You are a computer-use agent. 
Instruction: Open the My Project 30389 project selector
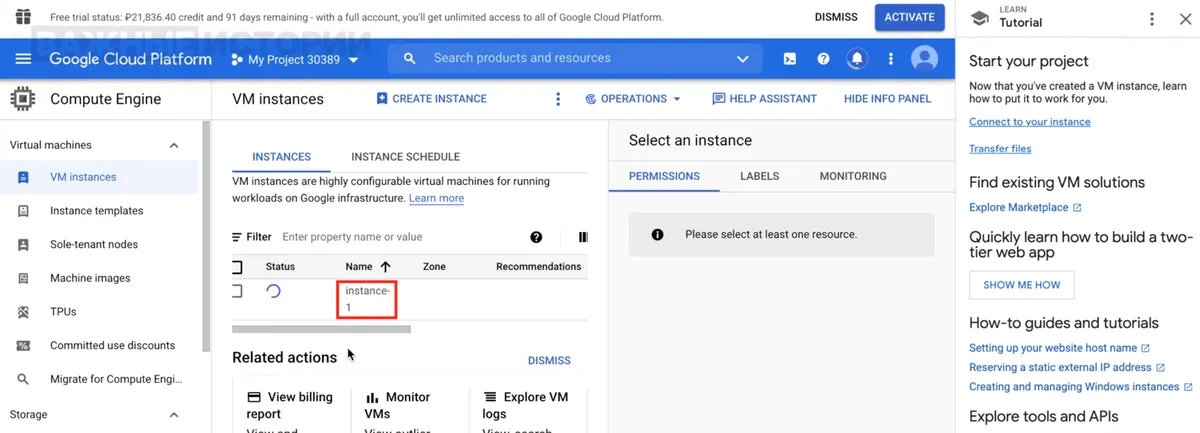[x=295, y=60]
